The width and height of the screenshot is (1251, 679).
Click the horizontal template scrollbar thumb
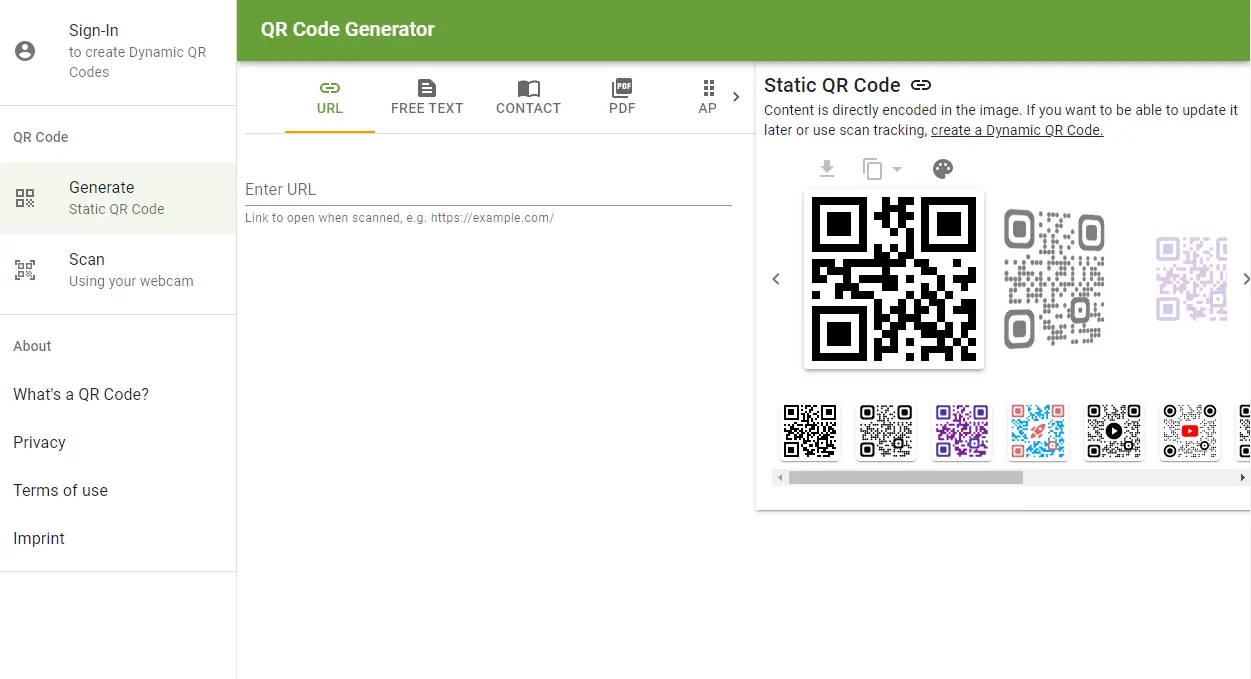click(x=905, y=478)
